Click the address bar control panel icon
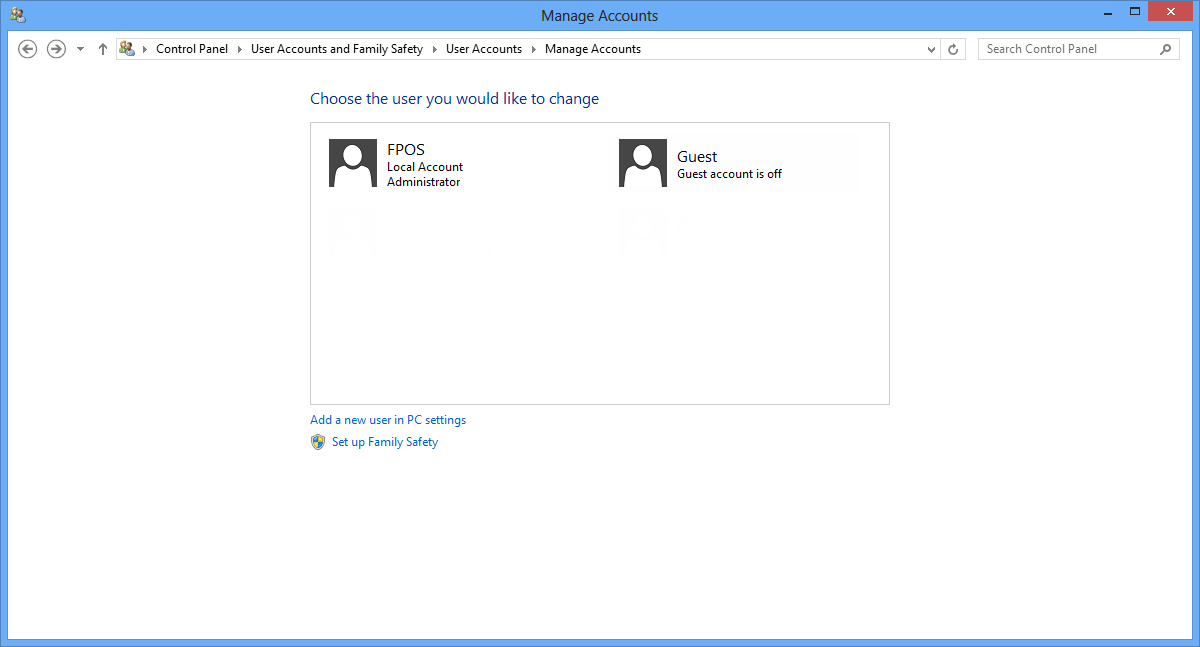 pos(127,48)
